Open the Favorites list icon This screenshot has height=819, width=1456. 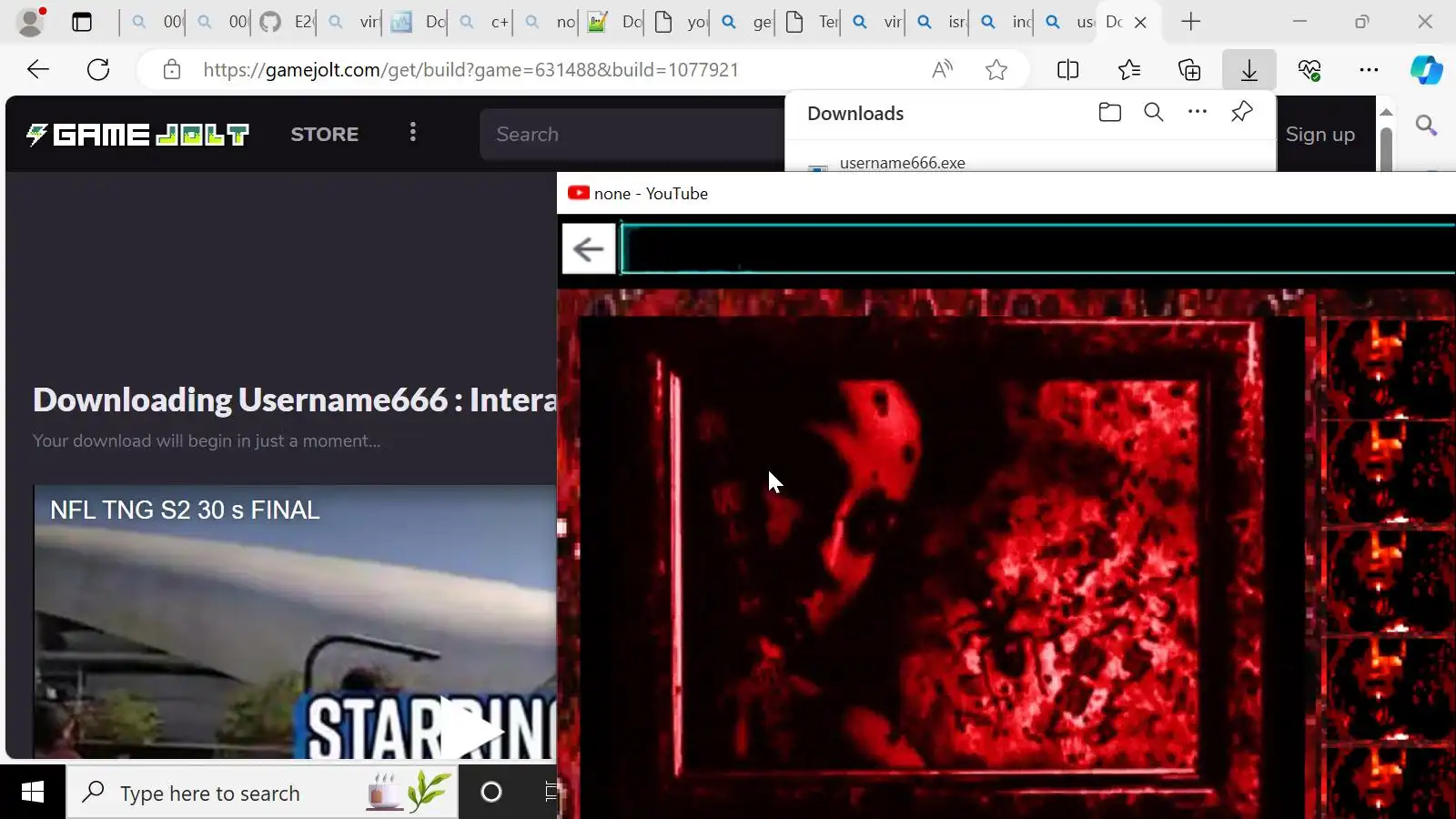1128,70
